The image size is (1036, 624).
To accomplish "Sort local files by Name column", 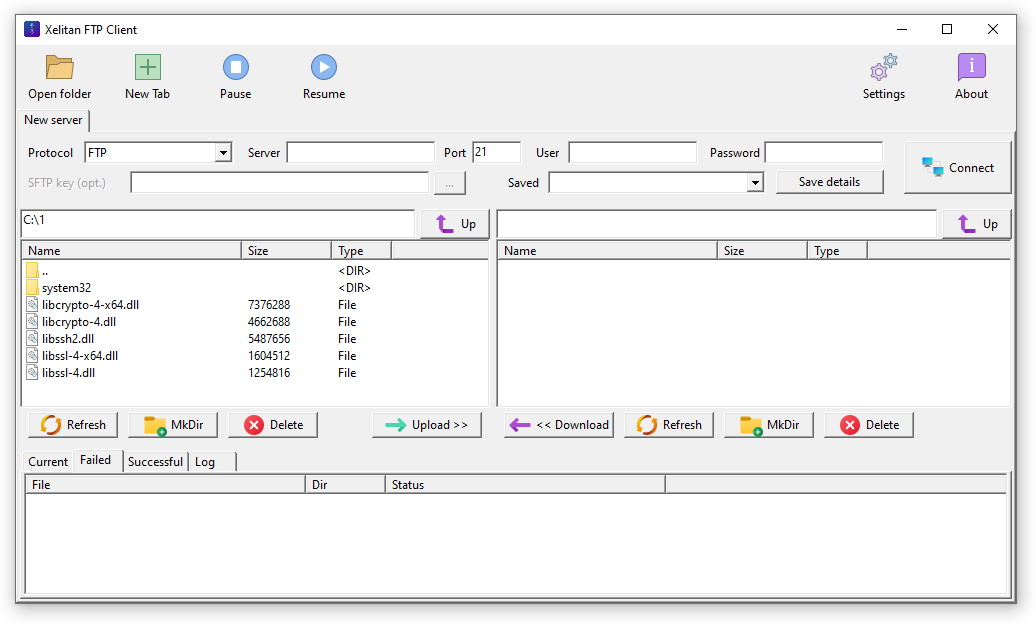I will 131,251.
